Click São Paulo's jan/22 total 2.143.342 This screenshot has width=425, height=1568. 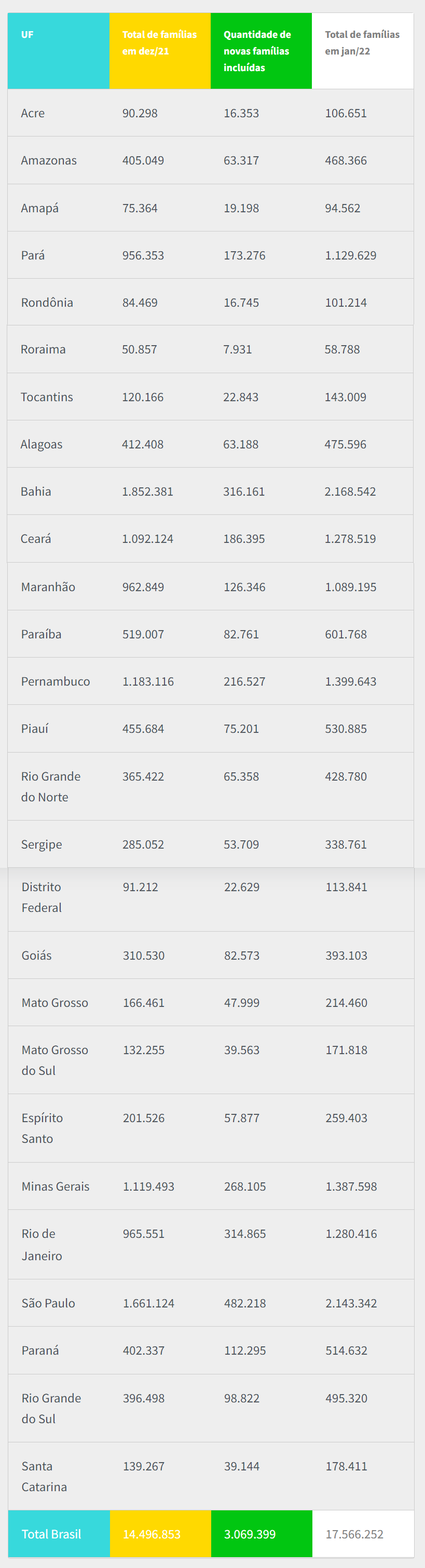(351, 1303)
